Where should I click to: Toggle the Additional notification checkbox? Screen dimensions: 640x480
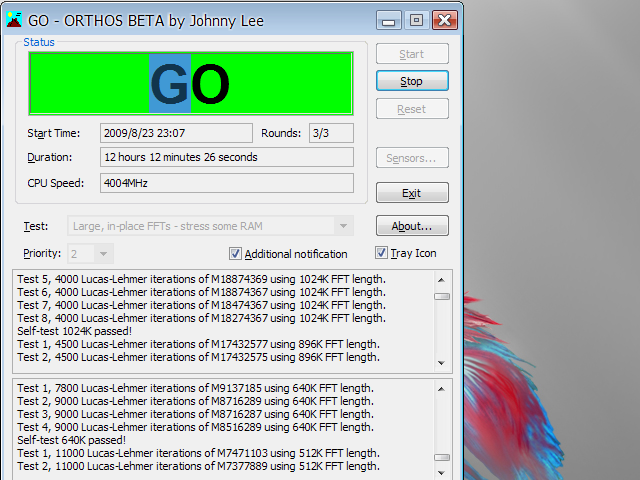coord(235,253)
